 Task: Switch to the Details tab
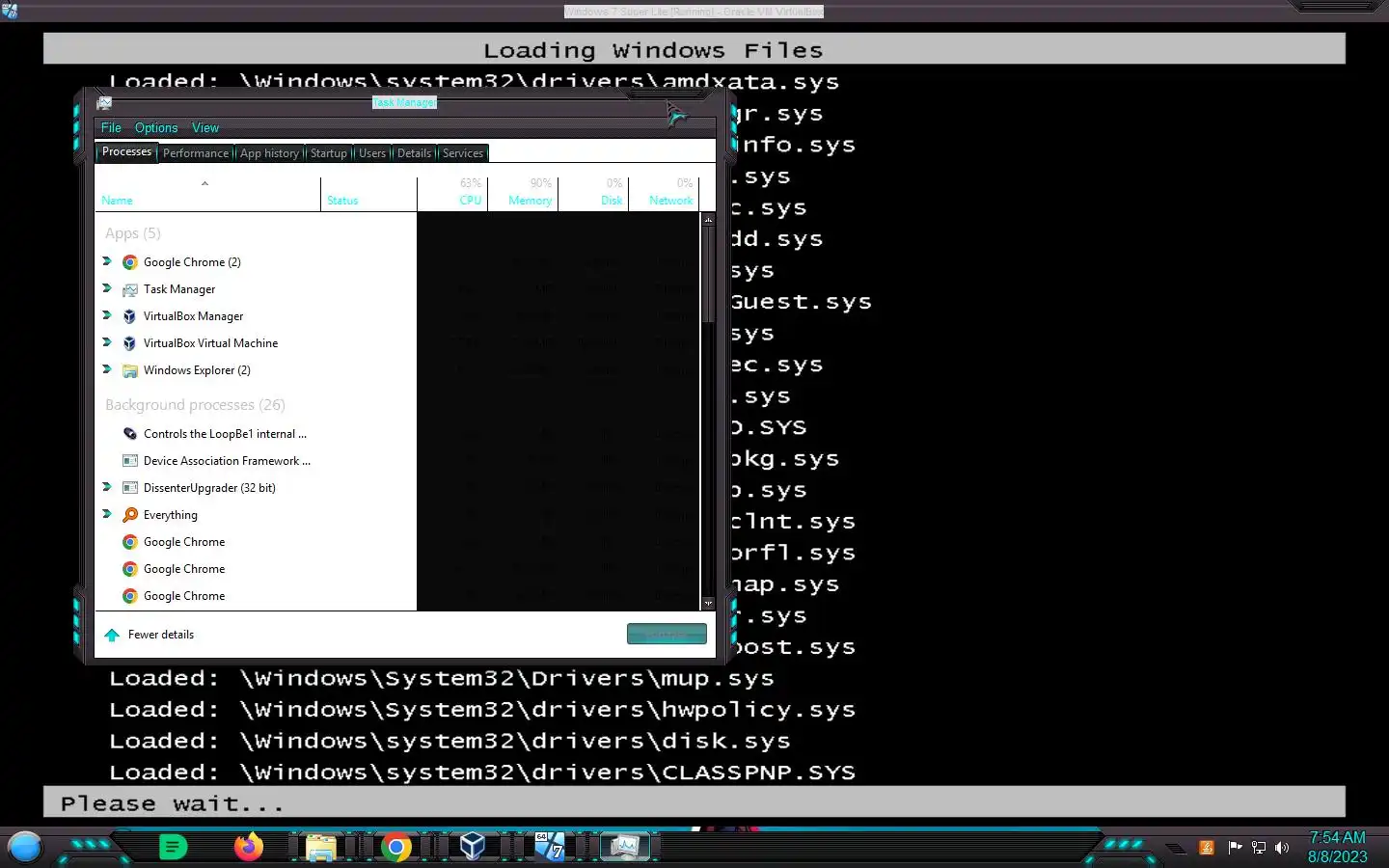(x=414, y=153)
